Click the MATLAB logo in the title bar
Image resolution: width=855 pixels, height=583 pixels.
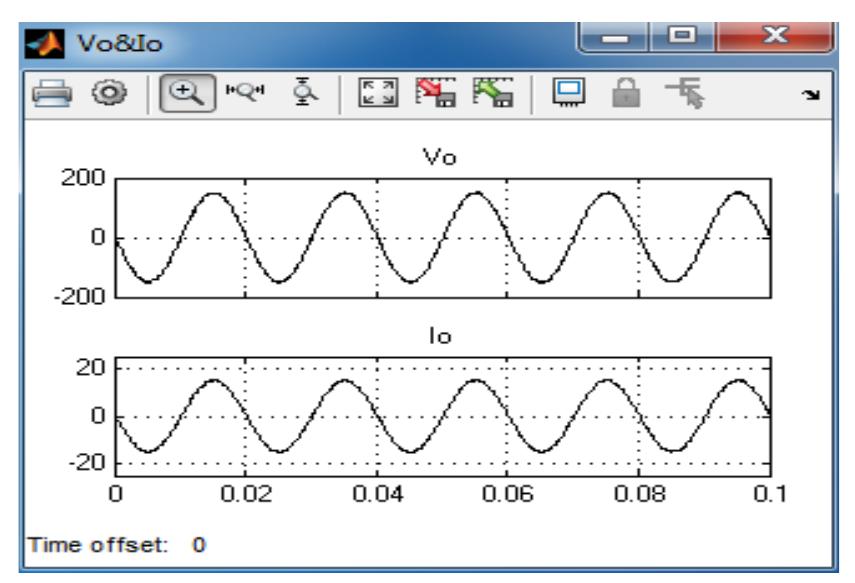[45, 44]
